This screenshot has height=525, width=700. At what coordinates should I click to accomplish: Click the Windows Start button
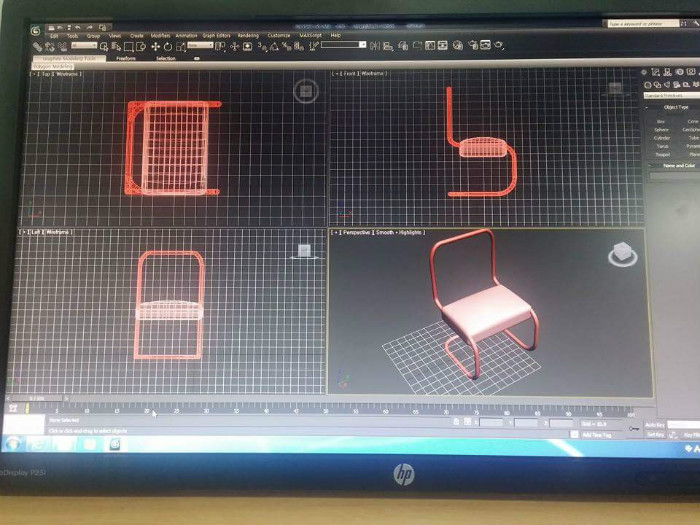point(14,442)
